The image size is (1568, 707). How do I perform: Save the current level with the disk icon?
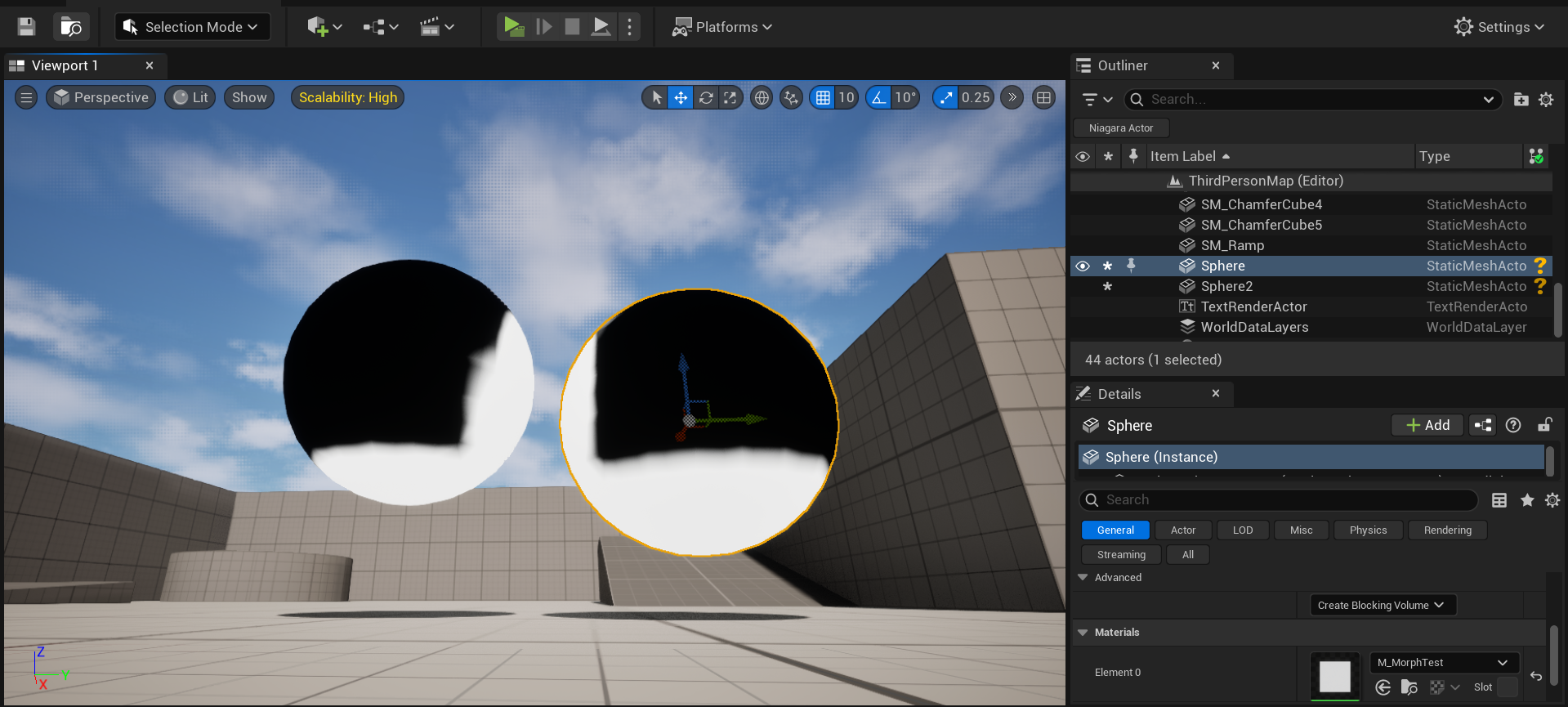coord(26,27)
